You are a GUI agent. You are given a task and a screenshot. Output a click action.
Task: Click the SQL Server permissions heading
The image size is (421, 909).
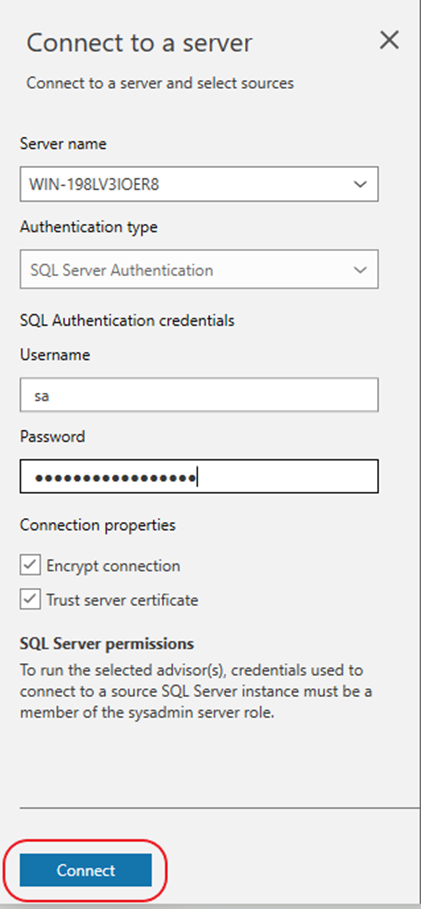(x=107, y=643)
